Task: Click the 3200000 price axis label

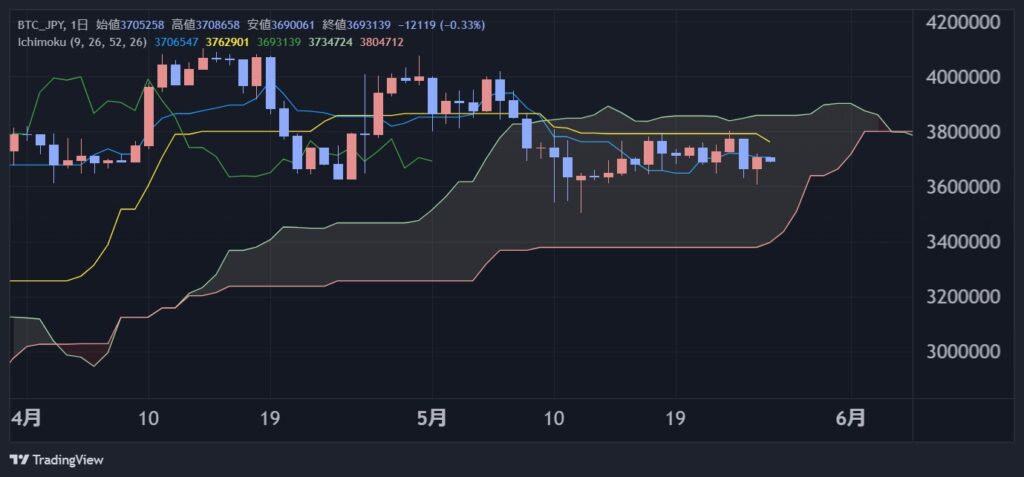Action: tap(963, 297)
